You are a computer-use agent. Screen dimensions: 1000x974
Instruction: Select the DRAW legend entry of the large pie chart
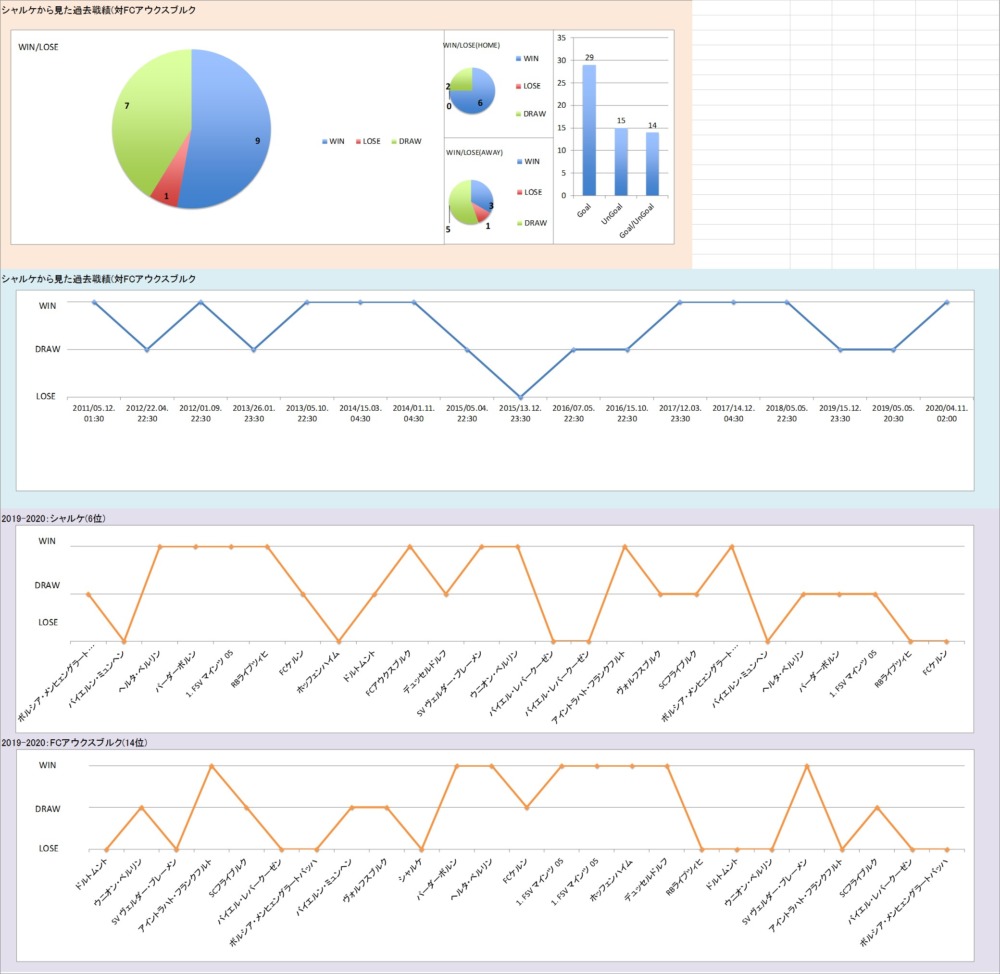pyautogui.click(x=405, y=142)
